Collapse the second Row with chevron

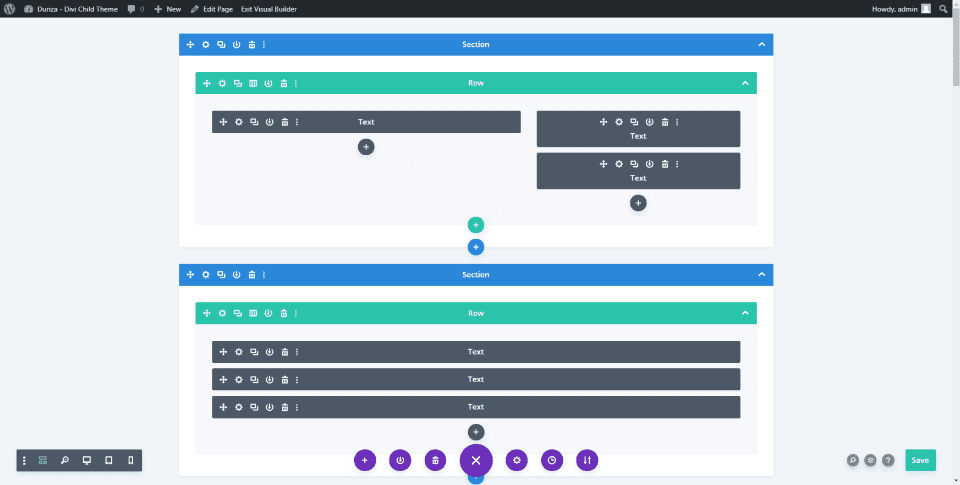pos(745,314)
